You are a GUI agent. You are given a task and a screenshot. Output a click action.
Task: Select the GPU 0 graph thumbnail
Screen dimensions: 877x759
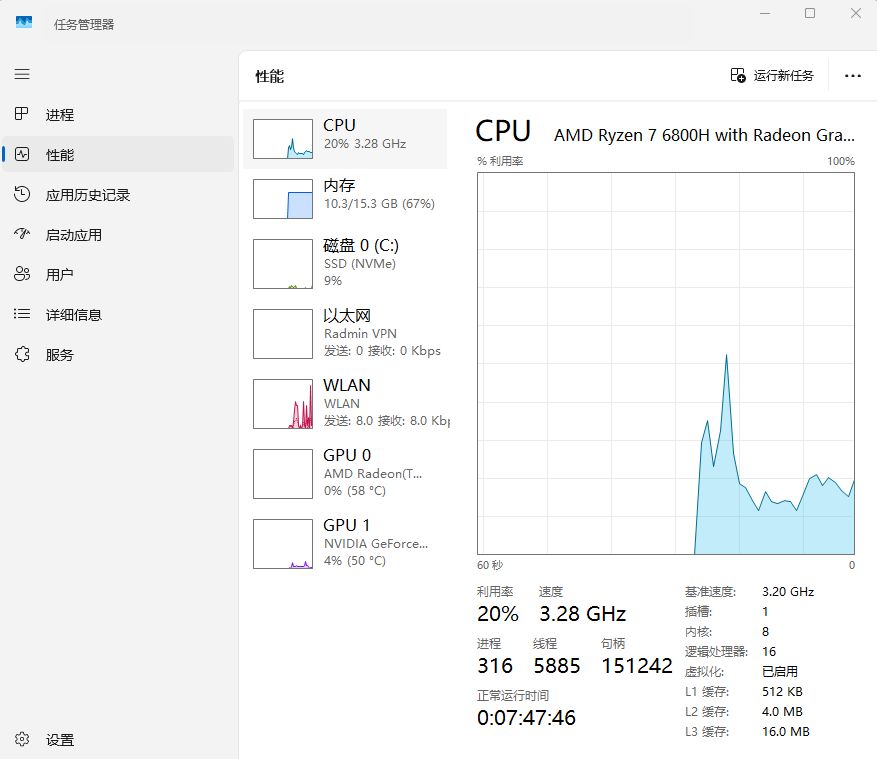(283, 474)
